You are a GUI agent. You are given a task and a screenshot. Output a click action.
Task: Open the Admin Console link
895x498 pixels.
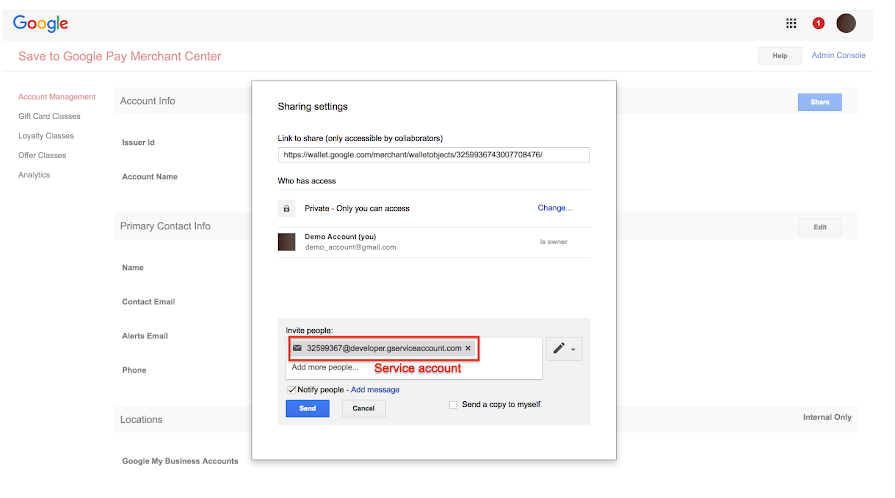pos(838,55)
